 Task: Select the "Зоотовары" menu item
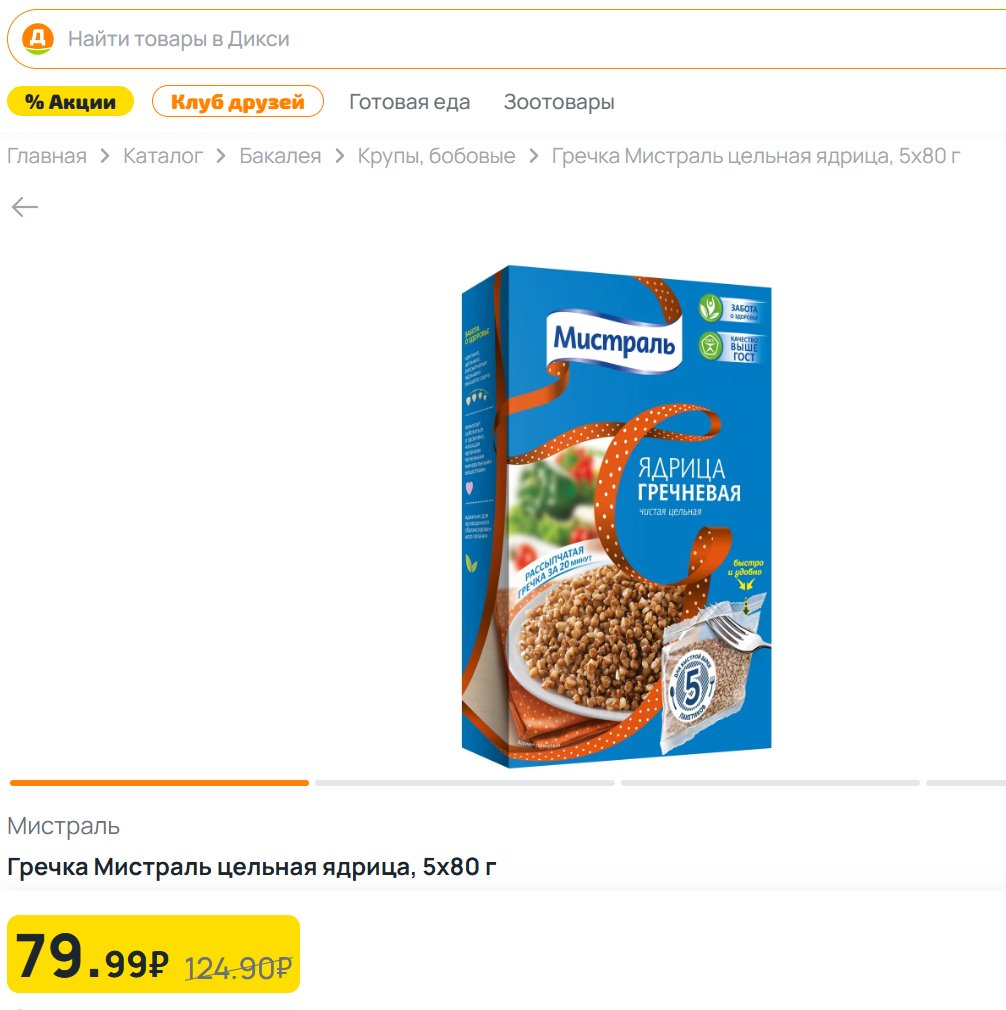[x=559, y=102]
